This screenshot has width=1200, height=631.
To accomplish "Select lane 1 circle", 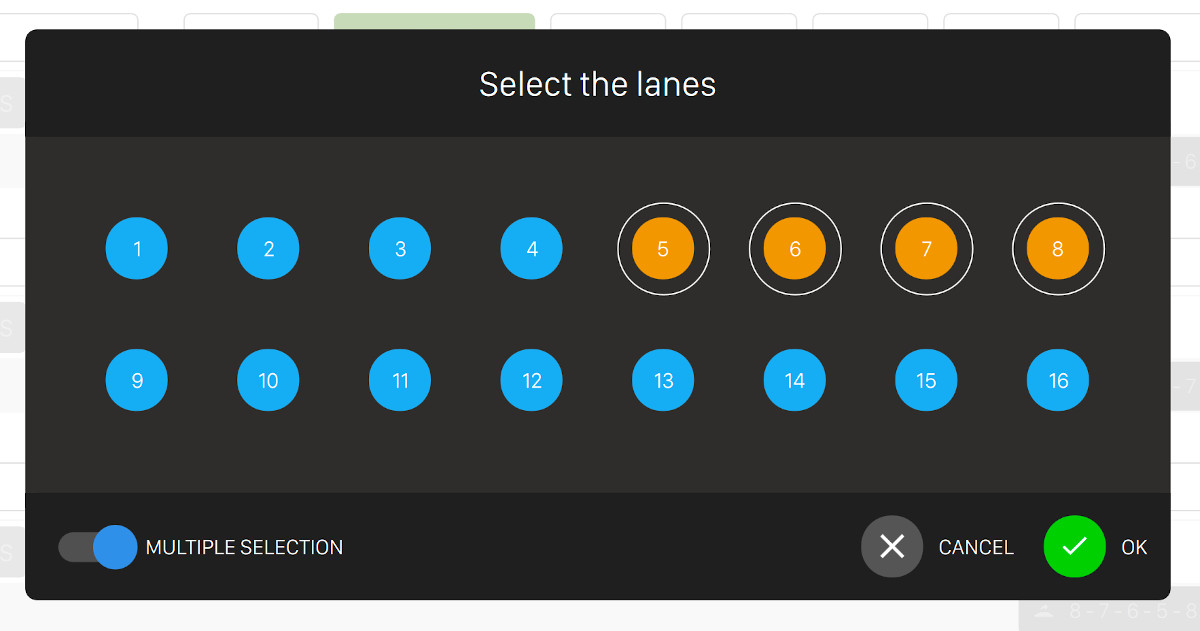I will coord(137,249).
